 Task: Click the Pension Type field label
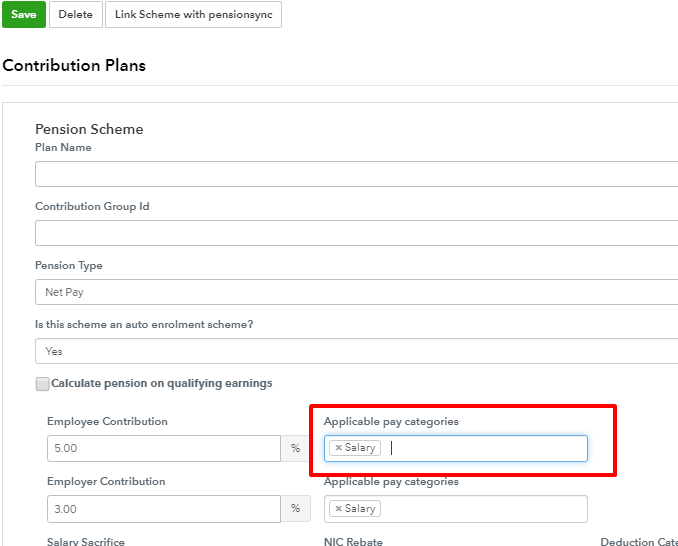69,266
